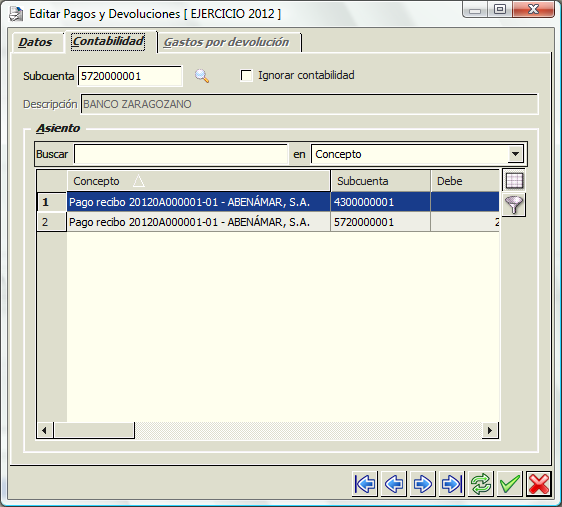Image resolution: width=562 pixels, height=507 pixels.
Task: Cancel with the red X button
Action: 539,484
